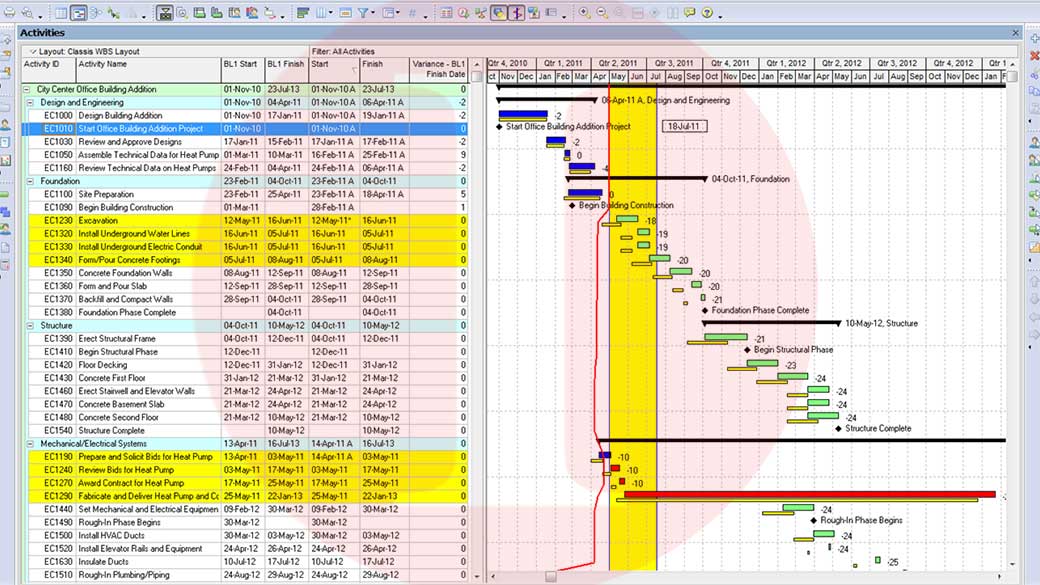Viewport: 1040px width, 585px height.
Task: Sort by the BL1 Finish column header
Action: (287, 70)
